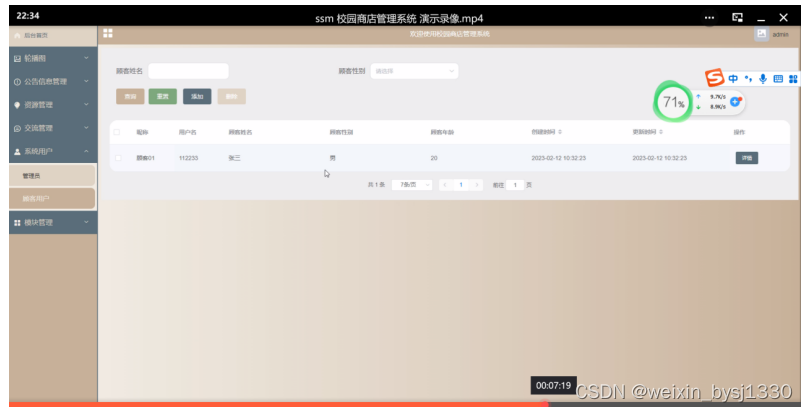Select page 1 in pagination
Screen dimensions: 808x412
click(461, 184)
